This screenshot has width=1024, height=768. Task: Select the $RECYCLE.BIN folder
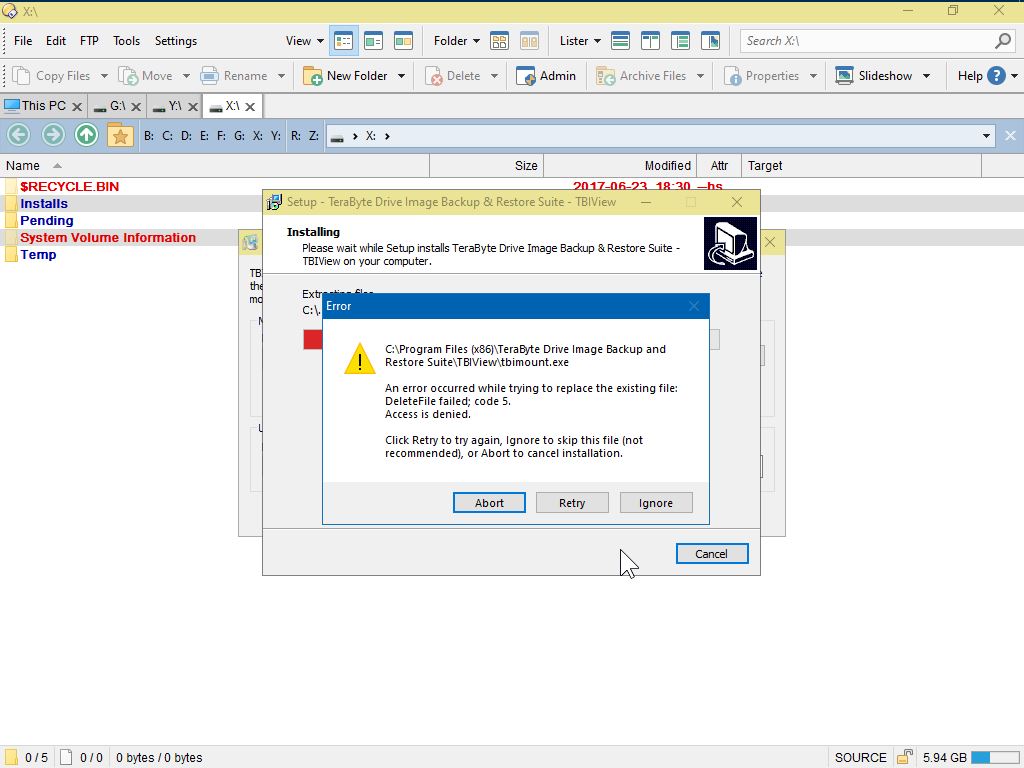69,187
